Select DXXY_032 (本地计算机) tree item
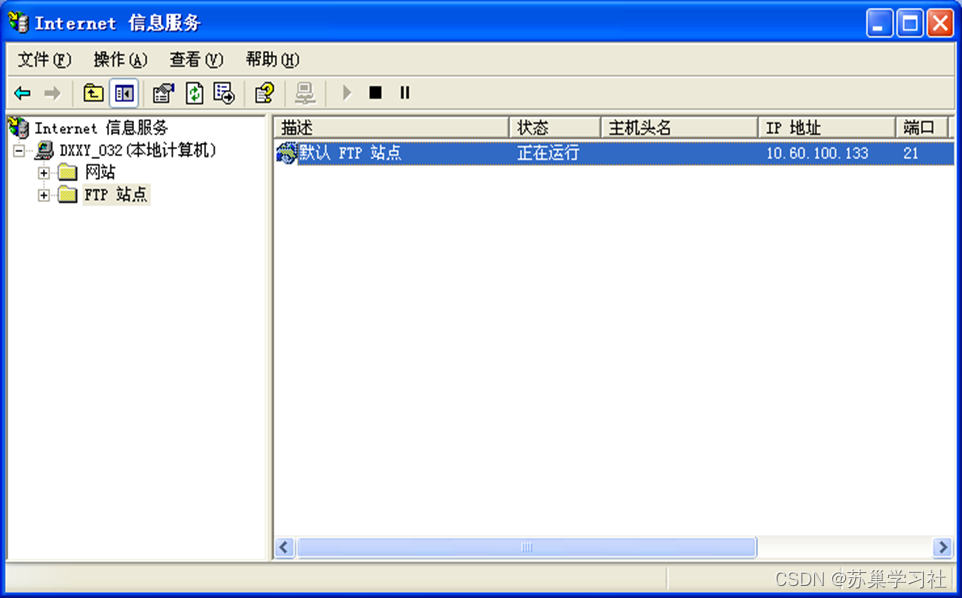 point(137,150)
